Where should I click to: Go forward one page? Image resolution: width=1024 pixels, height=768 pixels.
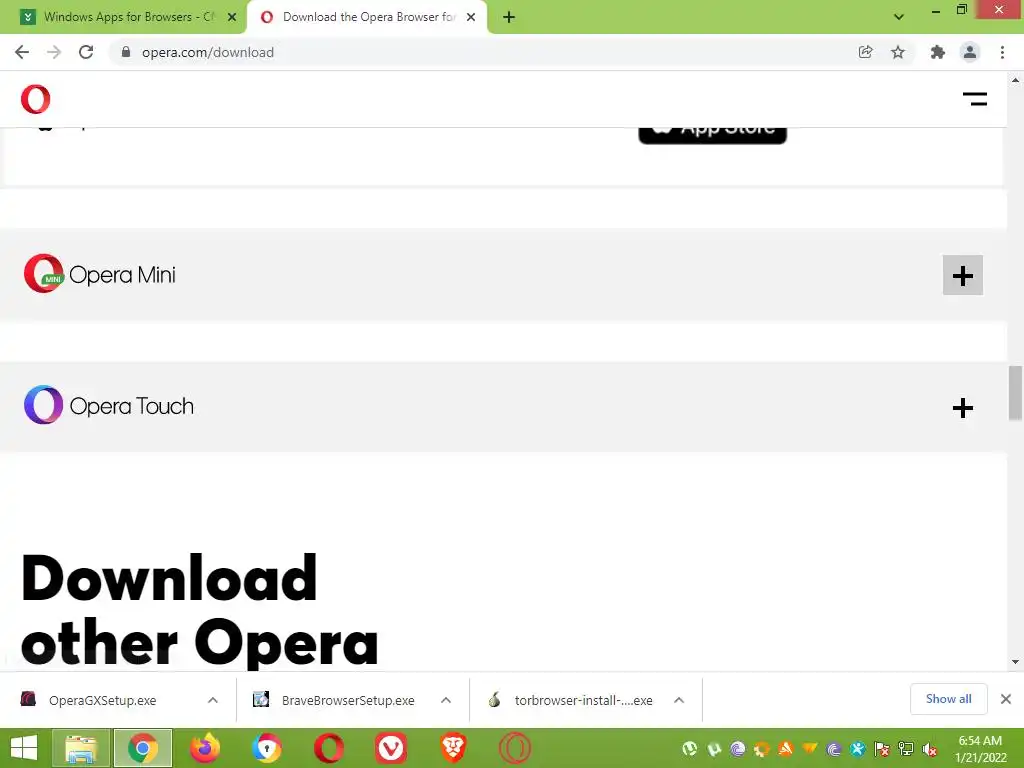pyautogui.click(x=54, y=52)
